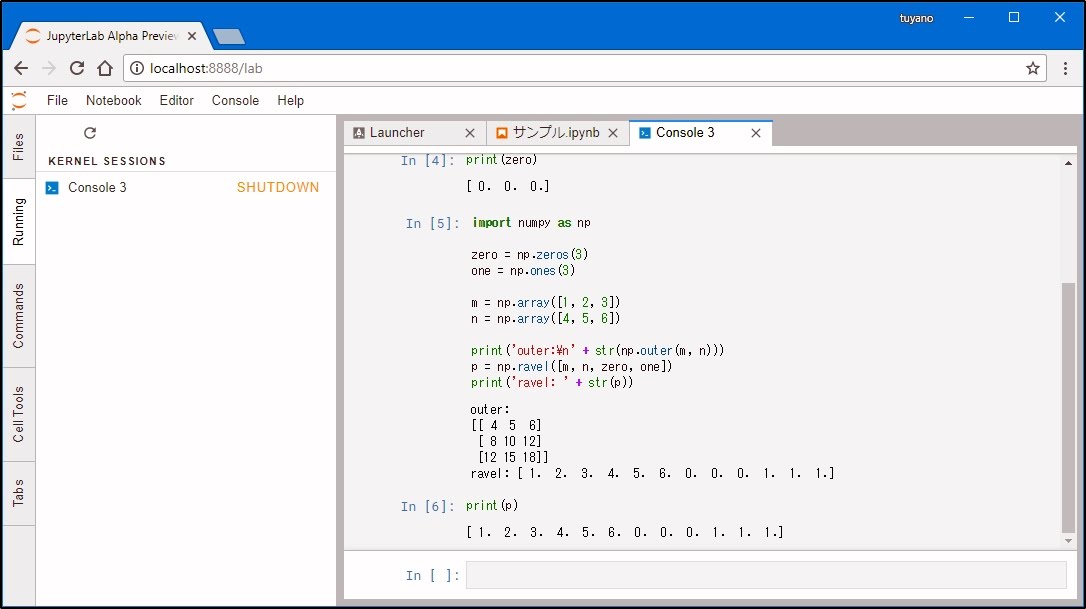The image size is (1086, 609).
Task: Open the Chrome three-dot menu
Action: (x=1065, y=68)
